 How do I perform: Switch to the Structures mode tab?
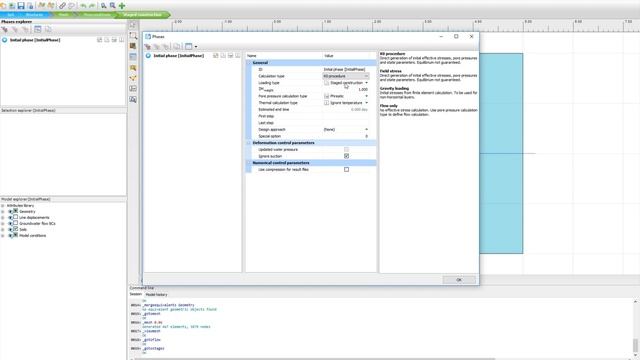tap(34, 15)
